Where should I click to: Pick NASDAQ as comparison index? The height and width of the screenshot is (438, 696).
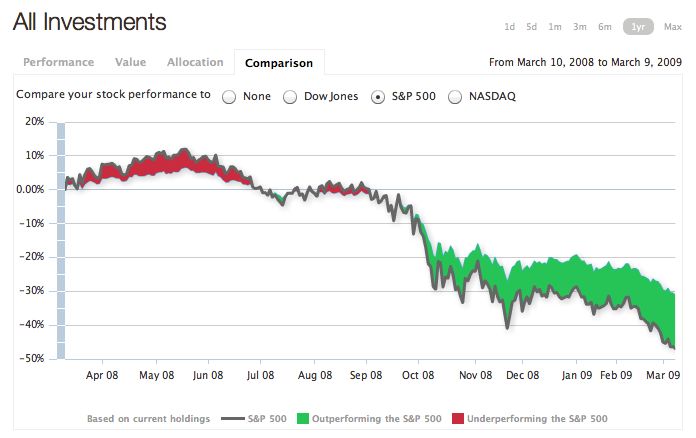[x=455, y=97]
